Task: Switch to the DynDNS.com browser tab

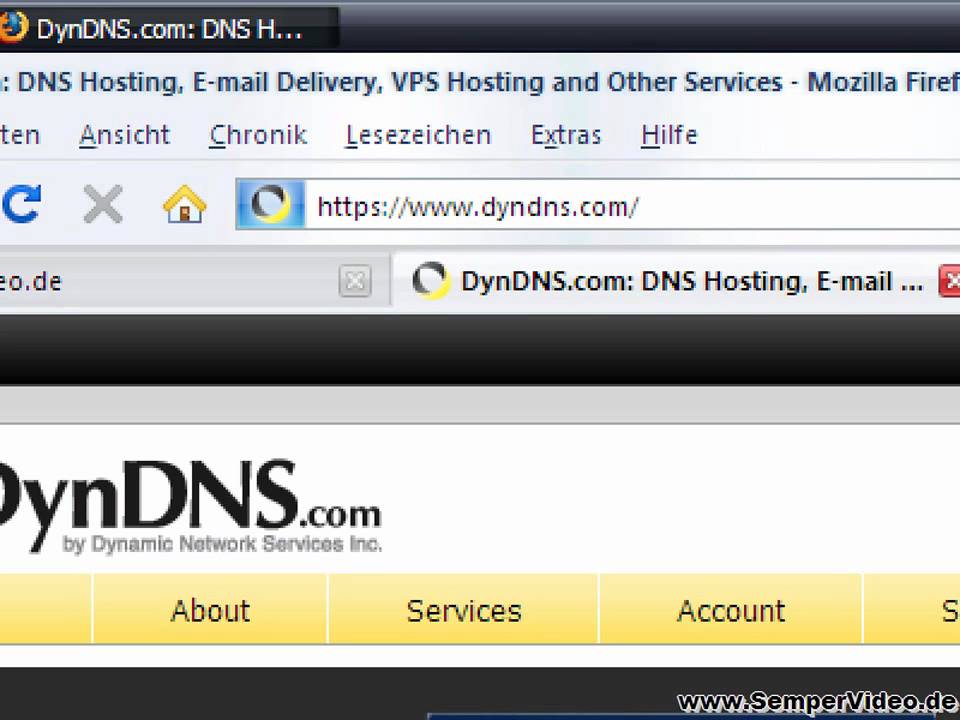Action: click(675, 281)
